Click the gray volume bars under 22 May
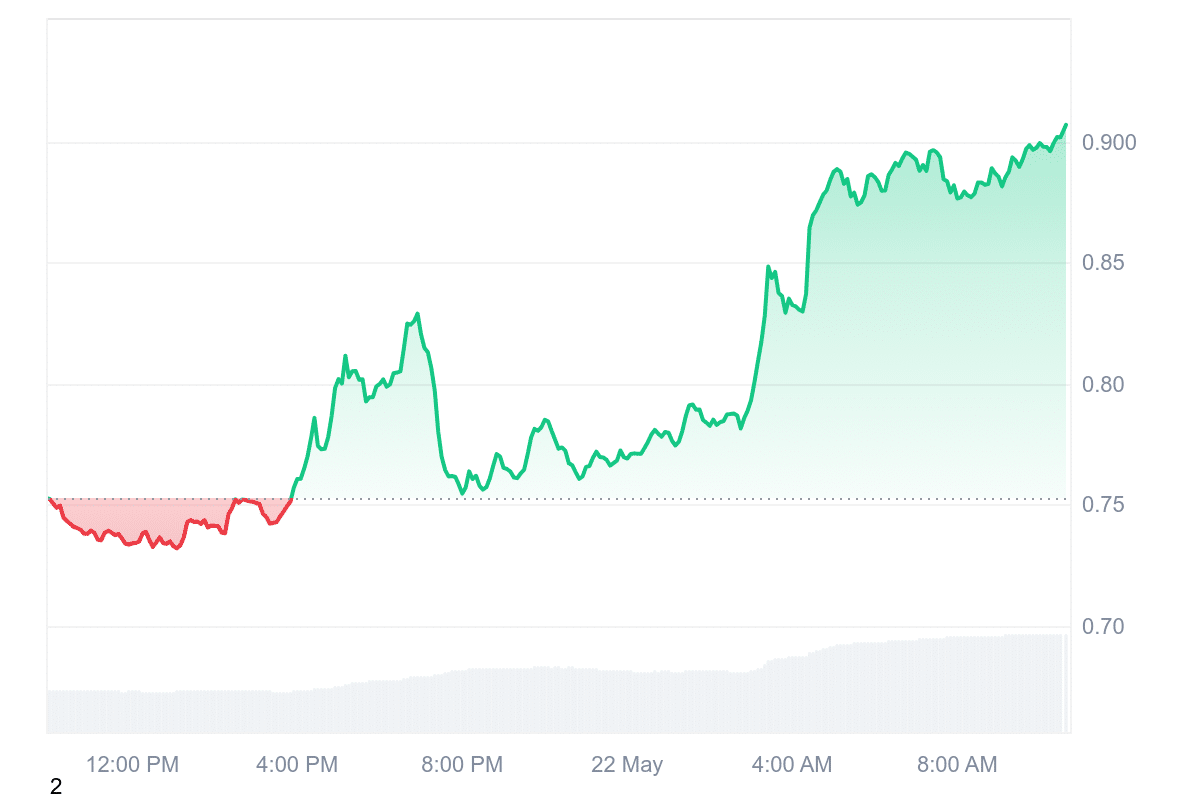The height and width of the screenshot is (800, 1200). pos(627,700)
